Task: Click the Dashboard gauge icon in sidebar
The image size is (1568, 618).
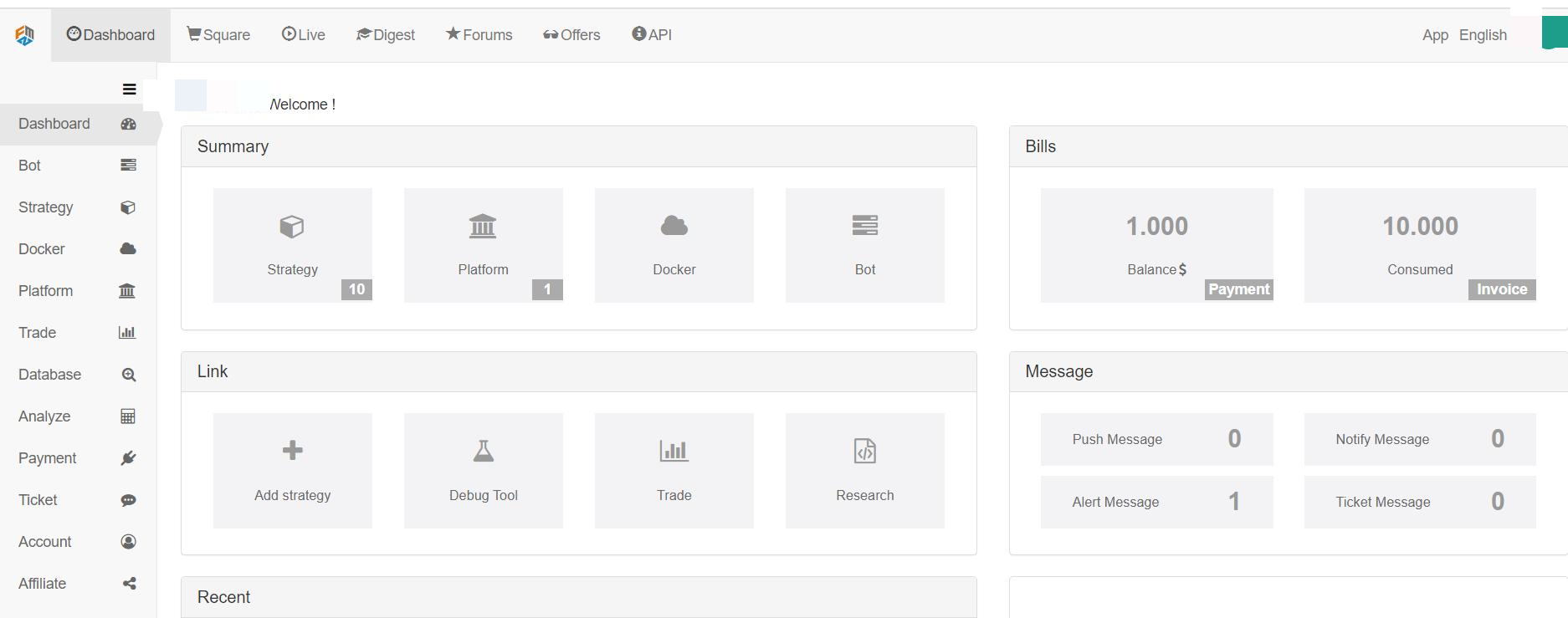Action: (x=128, y=124)
